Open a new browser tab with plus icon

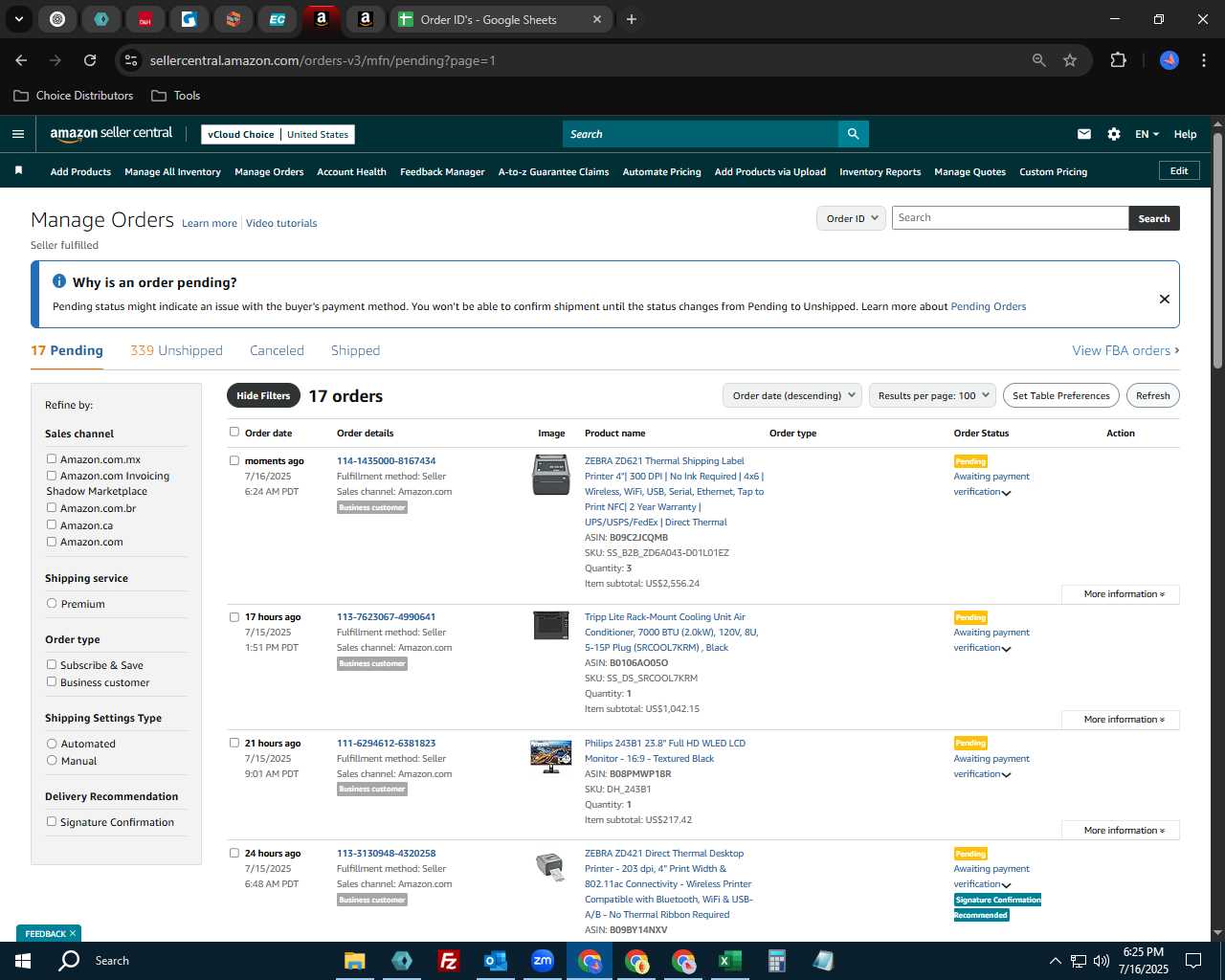tap(632, 19)
